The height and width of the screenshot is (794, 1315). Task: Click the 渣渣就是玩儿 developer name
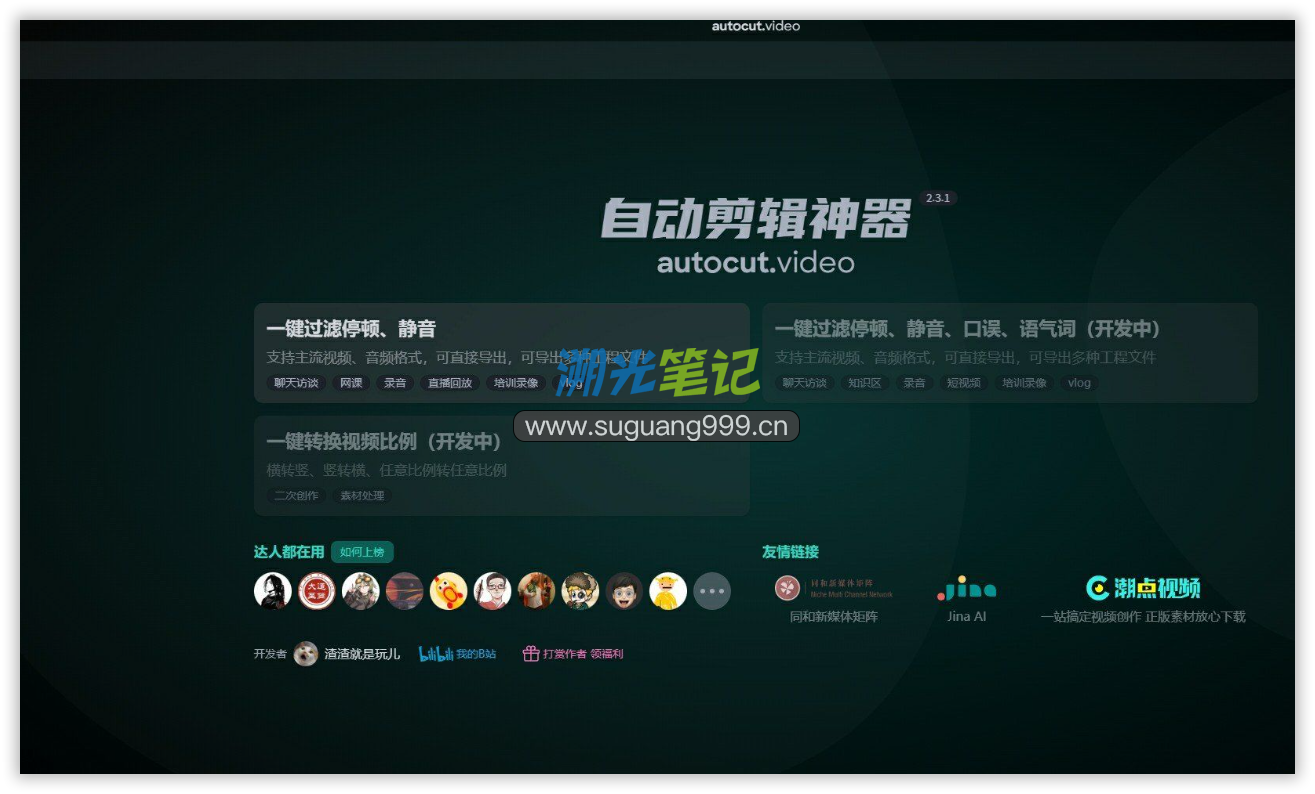(362, 654)
